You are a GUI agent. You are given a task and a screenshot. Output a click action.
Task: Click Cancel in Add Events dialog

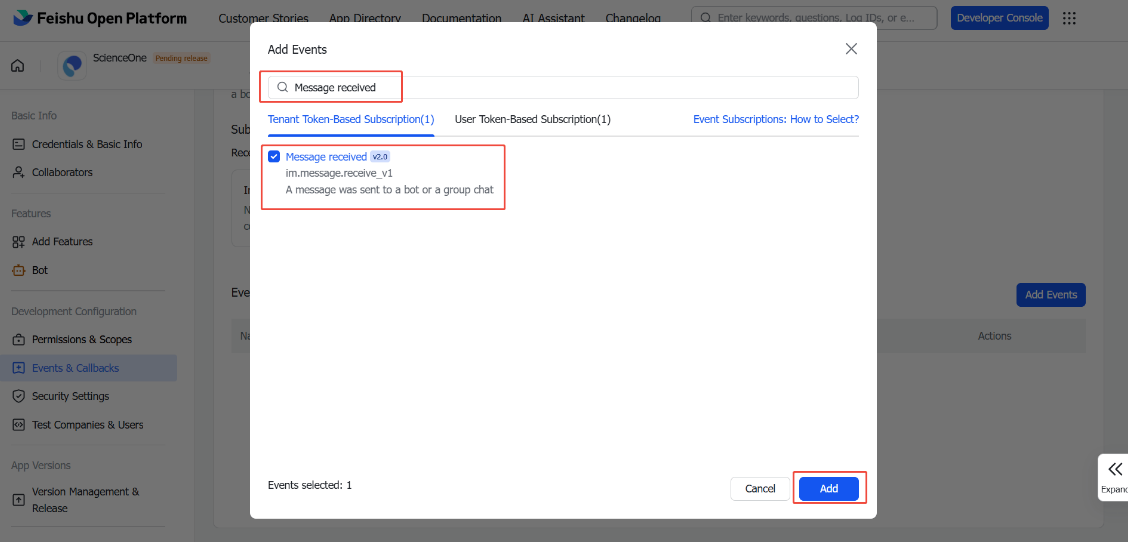click(760, 489)
